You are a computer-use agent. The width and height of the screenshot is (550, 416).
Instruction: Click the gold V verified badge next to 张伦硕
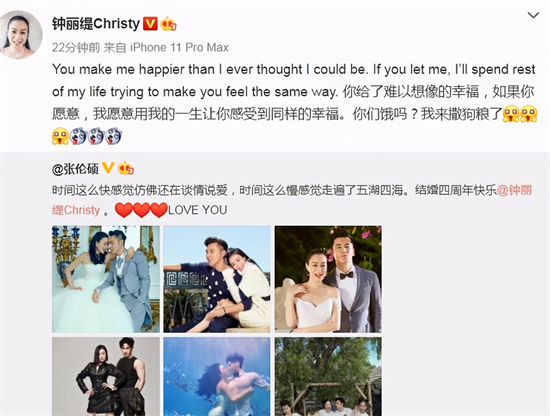click(x=108, y=168)
